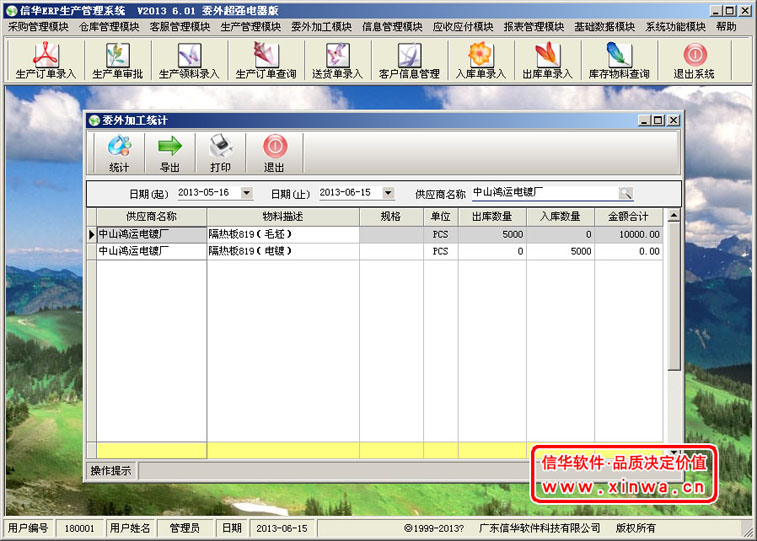Click first row's 中山鸿运电镀厂 supplier cell

pos(152,235)
